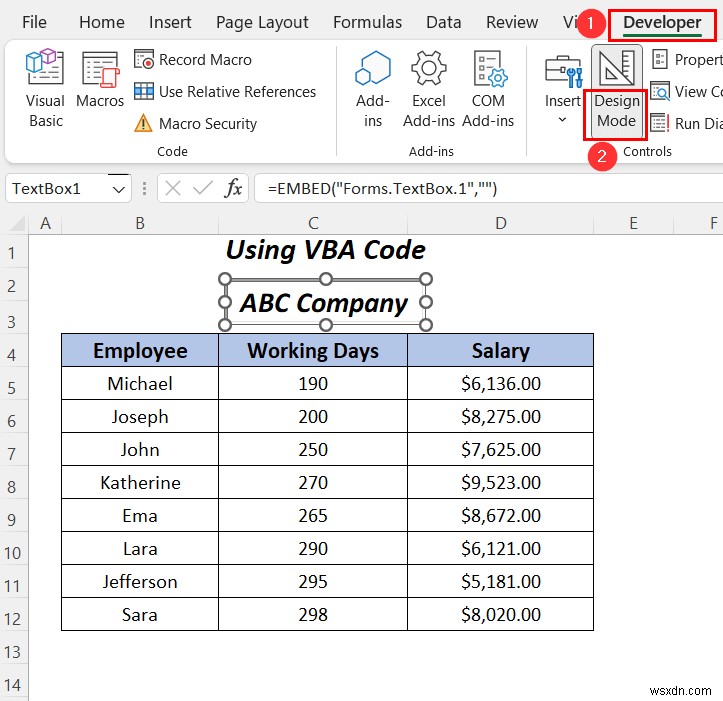Open Excel Add-ins
Image resolution: width=723 pixels, height=701 pixels.
tap(429, 89)
